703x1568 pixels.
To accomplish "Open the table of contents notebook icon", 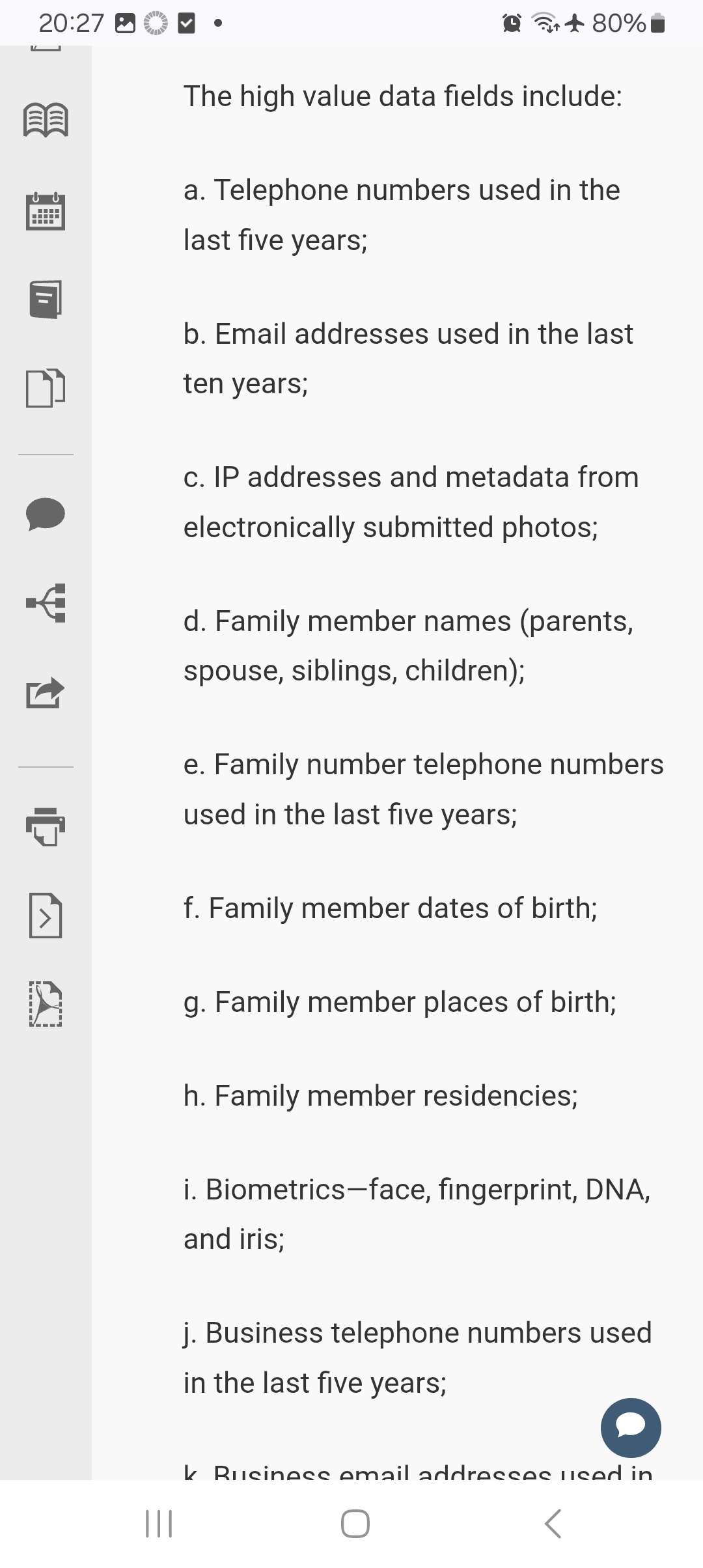I will tap(46, 300).
